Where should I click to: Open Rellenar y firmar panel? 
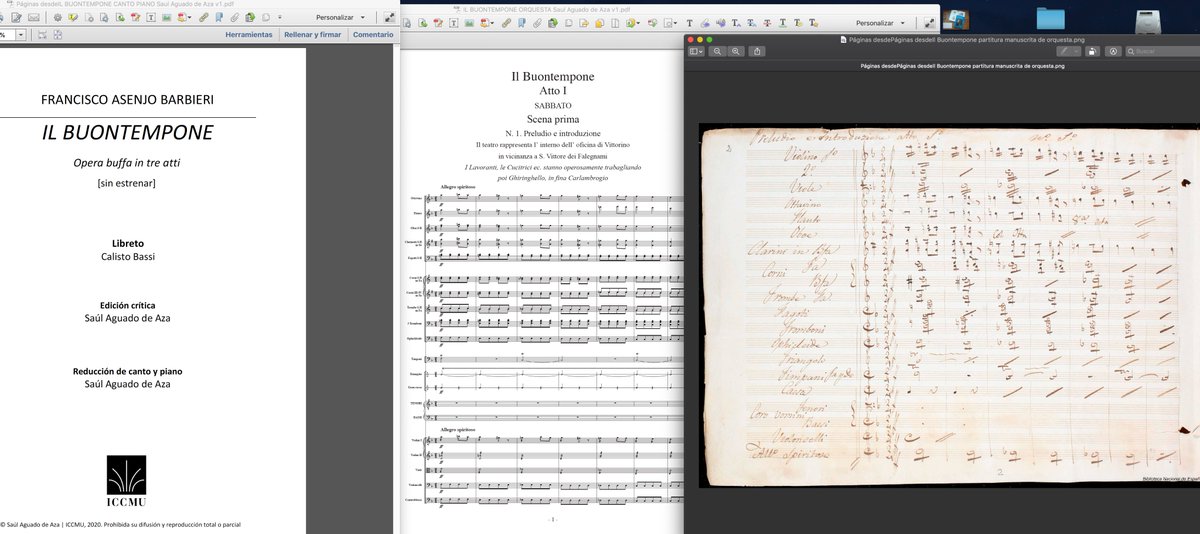pos(313,34)
